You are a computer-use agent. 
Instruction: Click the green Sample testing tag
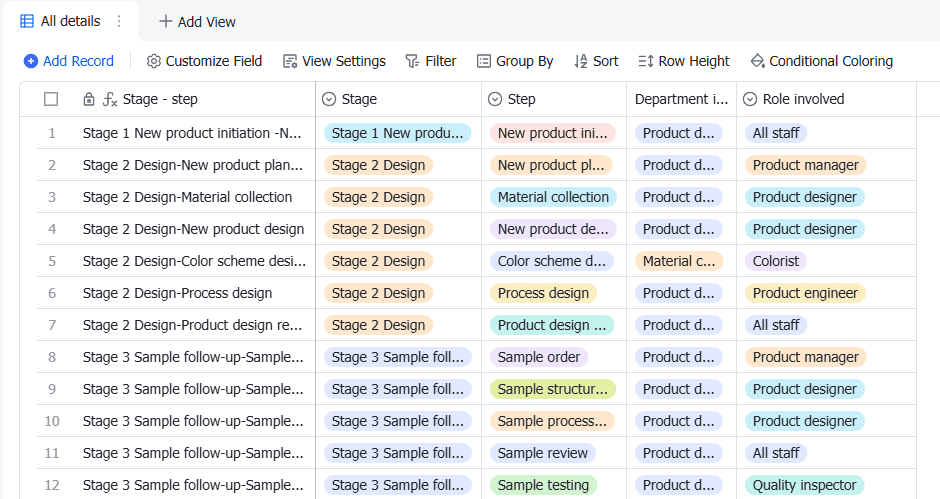543,485
